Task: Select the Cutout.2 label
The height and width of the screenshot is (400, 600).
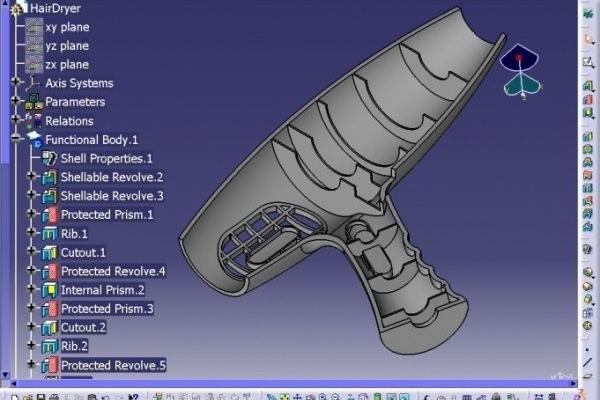Action: [x=83, y=328]
